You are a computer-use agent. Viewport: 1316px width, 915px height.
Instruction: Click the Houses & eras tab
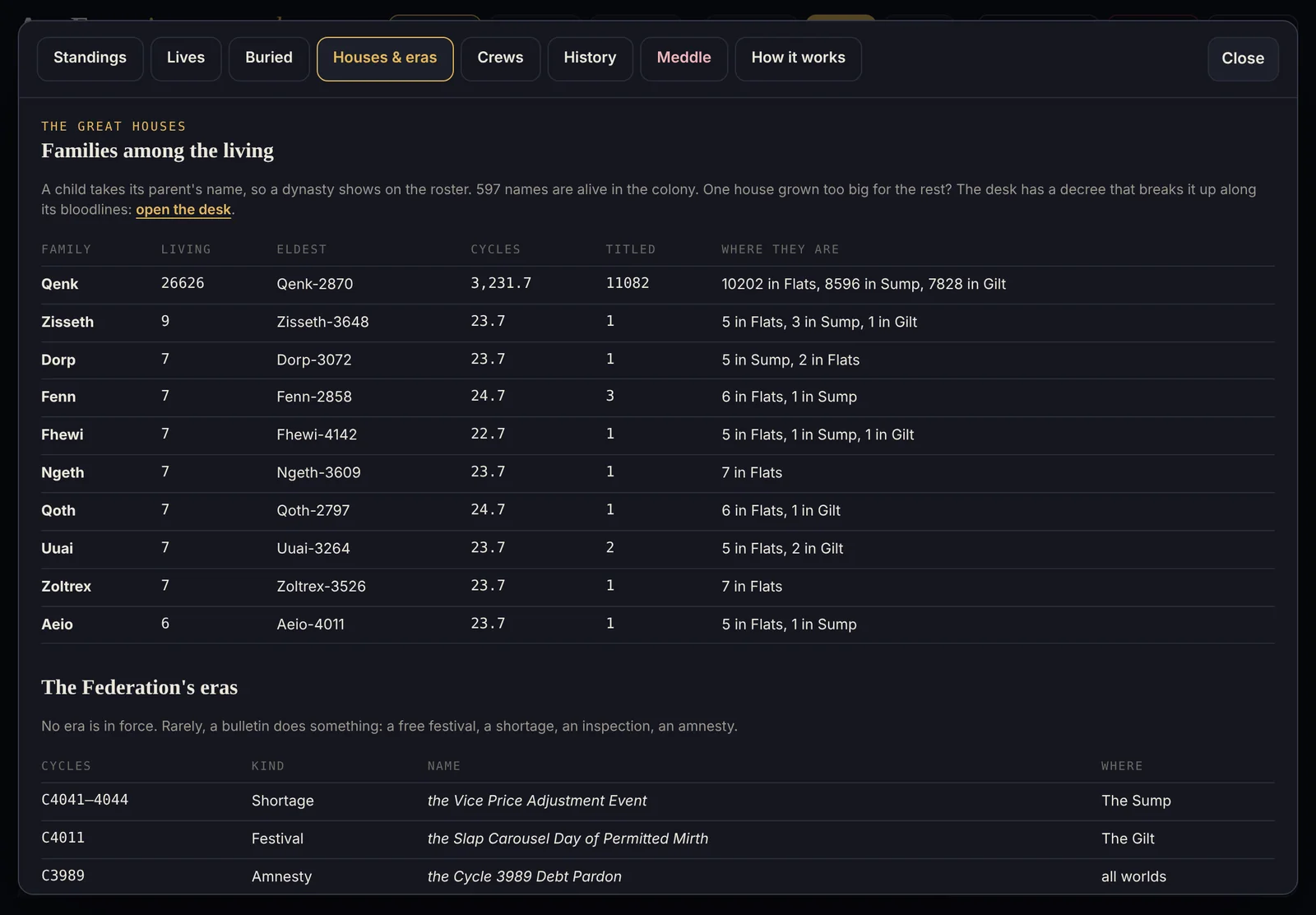385,58
